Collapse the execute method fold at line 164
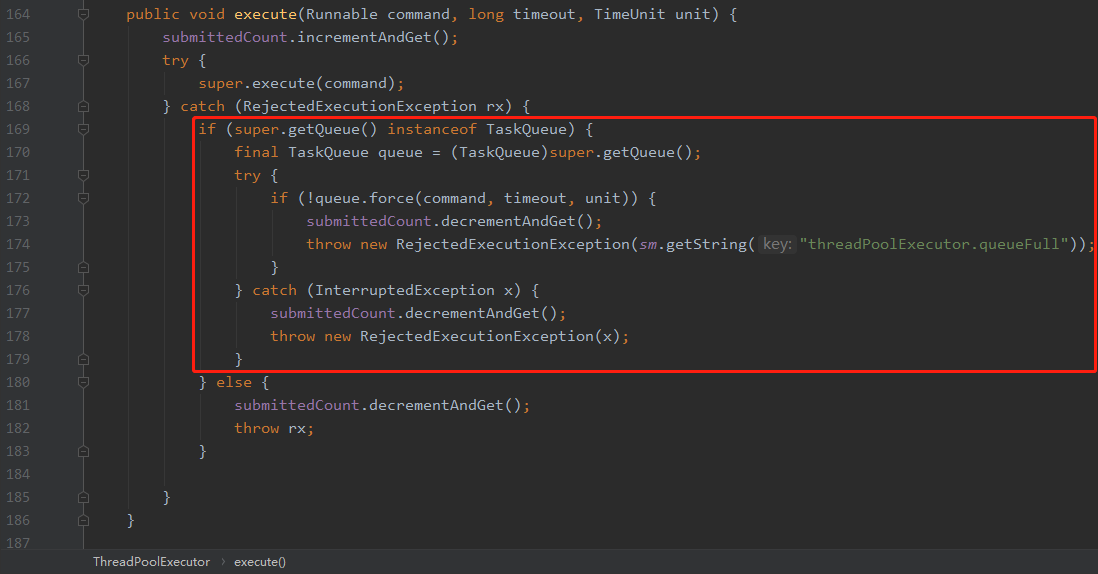This screenshot has width=1098, height=574. click(x=83, y=14)
